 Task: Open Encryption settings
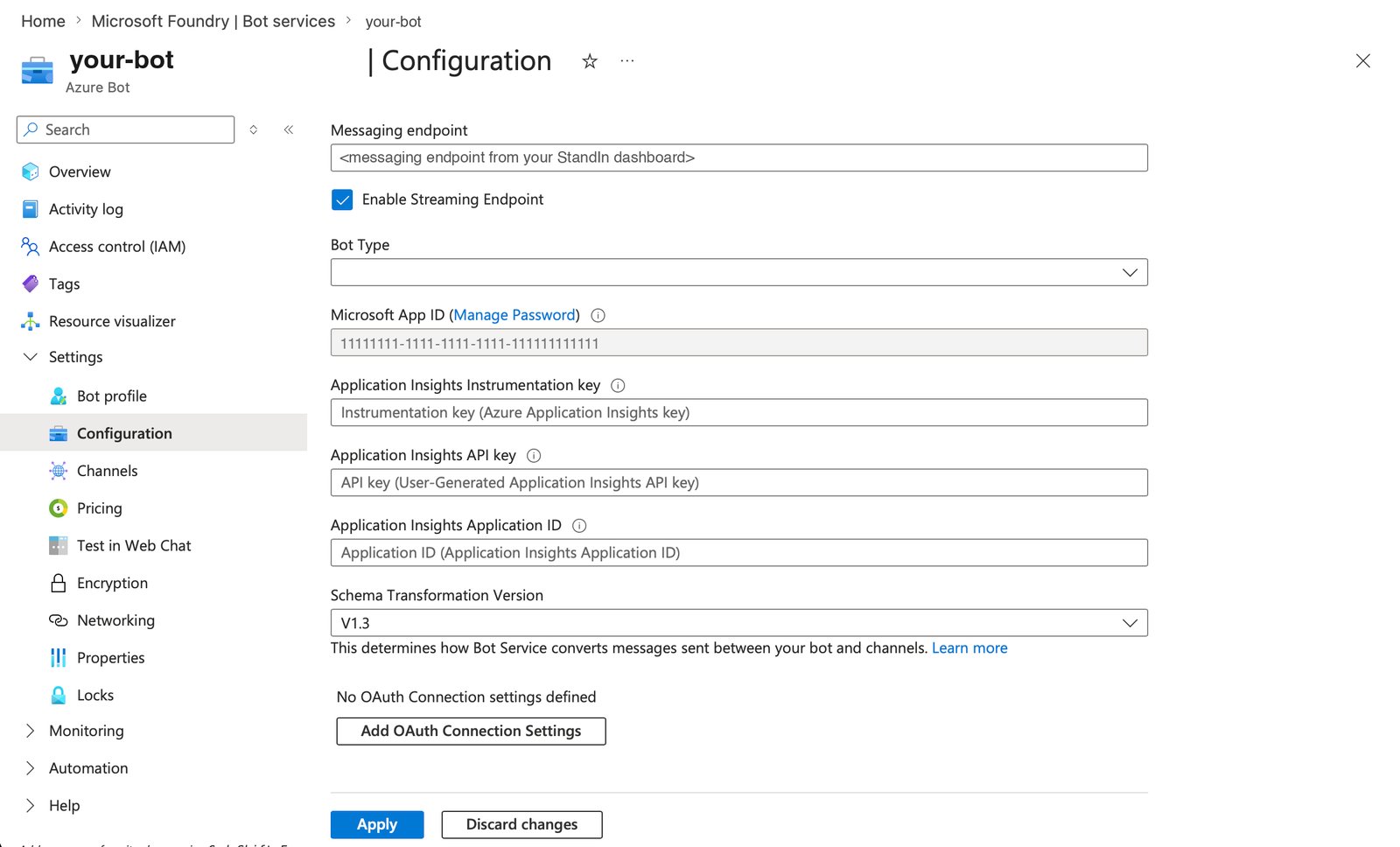tap(112, 583)
